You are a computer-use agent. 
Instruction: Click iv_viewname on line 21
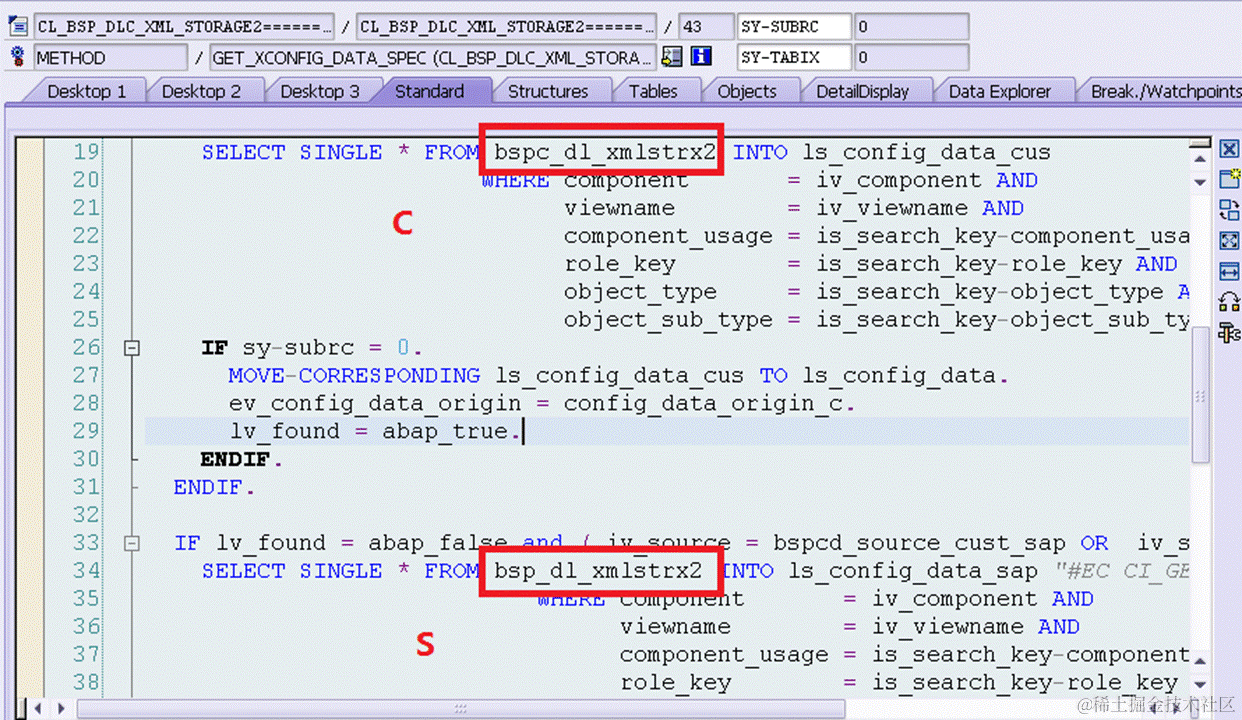892,208
